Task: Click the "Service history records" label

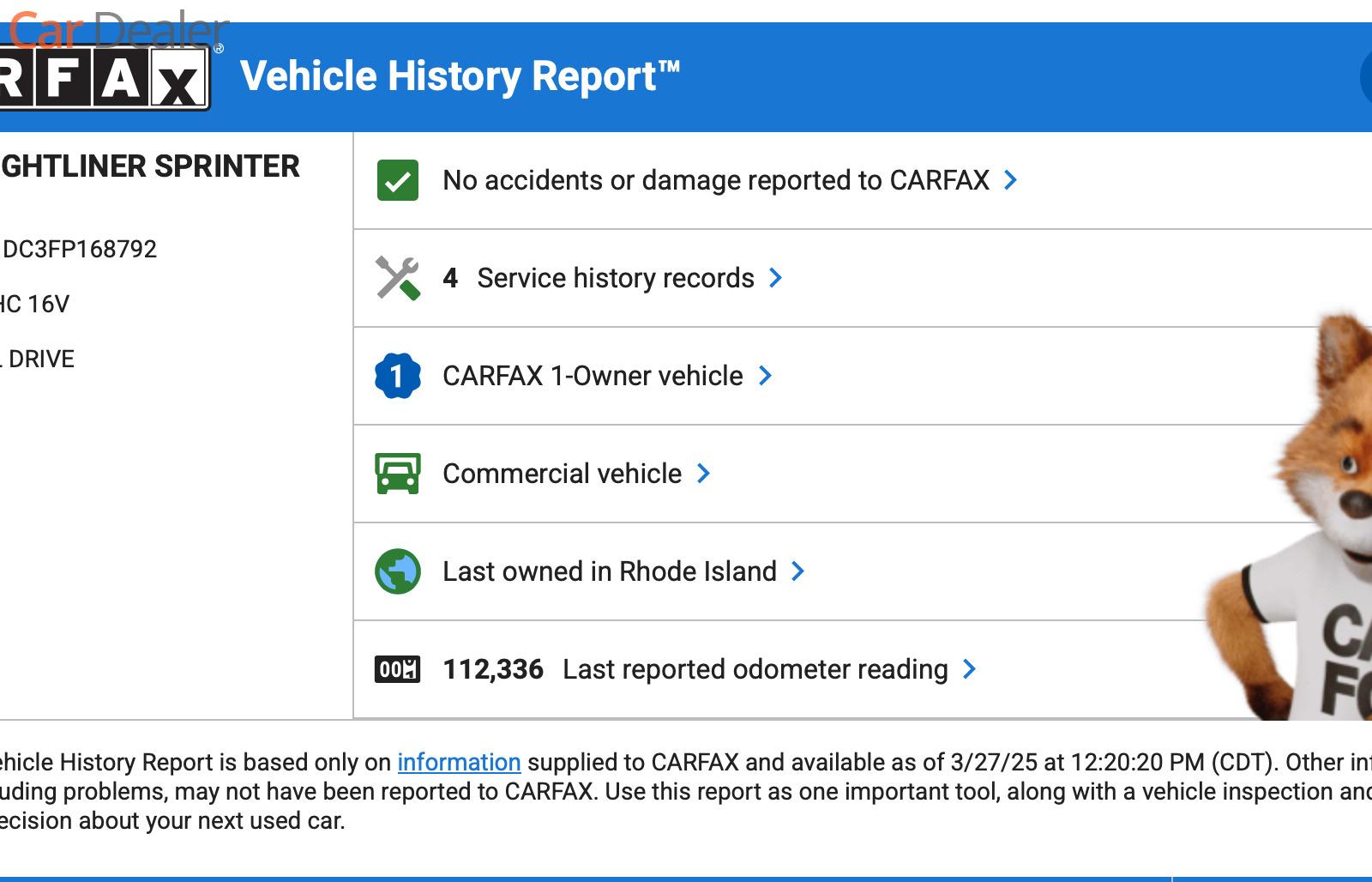Action: [616, 278]
